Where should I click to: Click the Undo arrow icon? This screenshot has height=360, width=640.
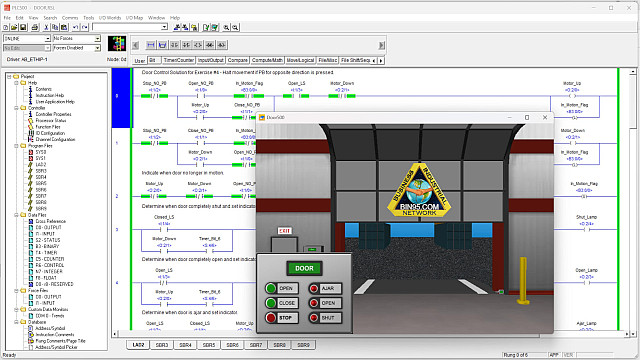76,27
